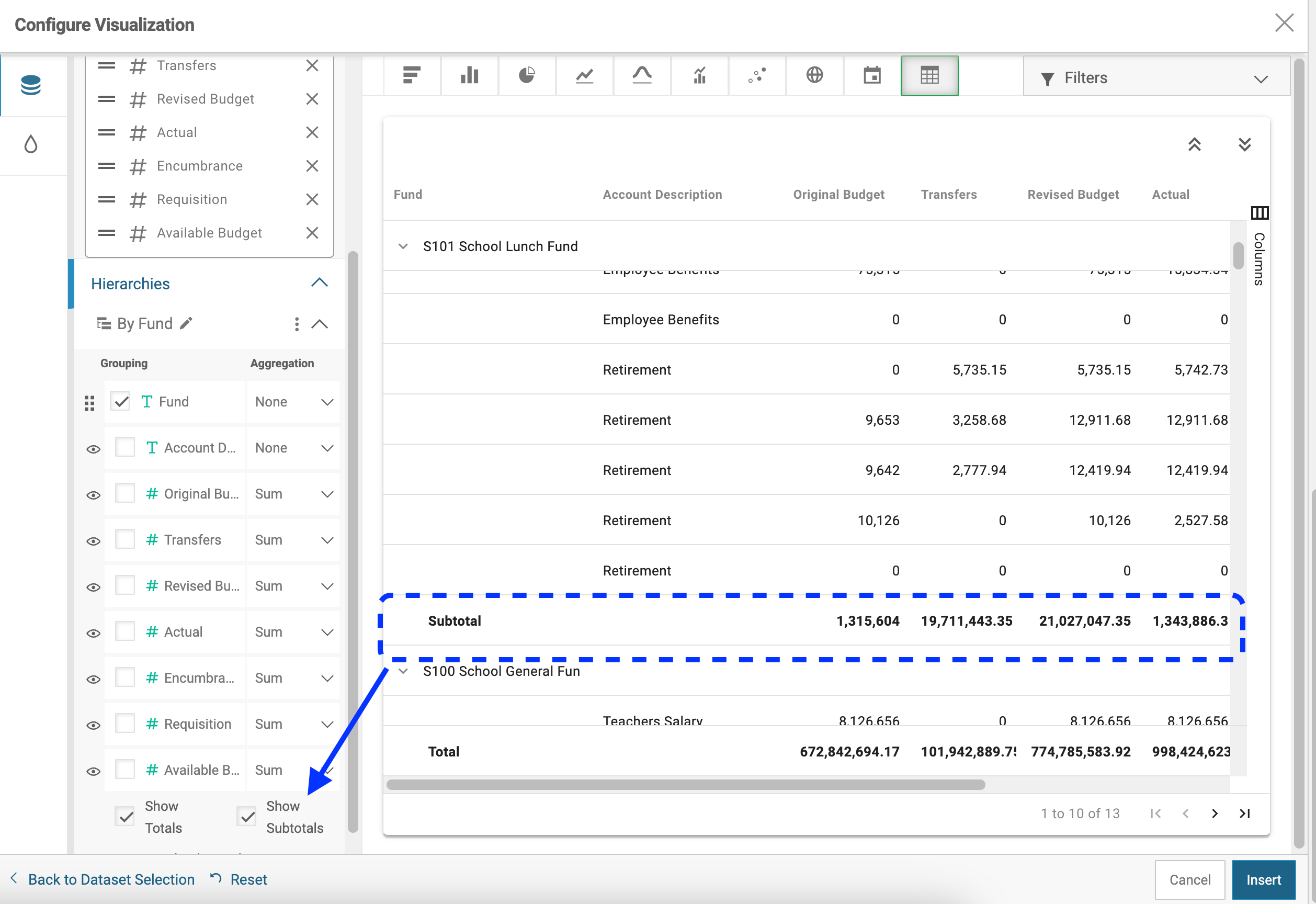Grab the Fund grouping drag handle
The image size is (1316, 904).
(x=89, y=403)
